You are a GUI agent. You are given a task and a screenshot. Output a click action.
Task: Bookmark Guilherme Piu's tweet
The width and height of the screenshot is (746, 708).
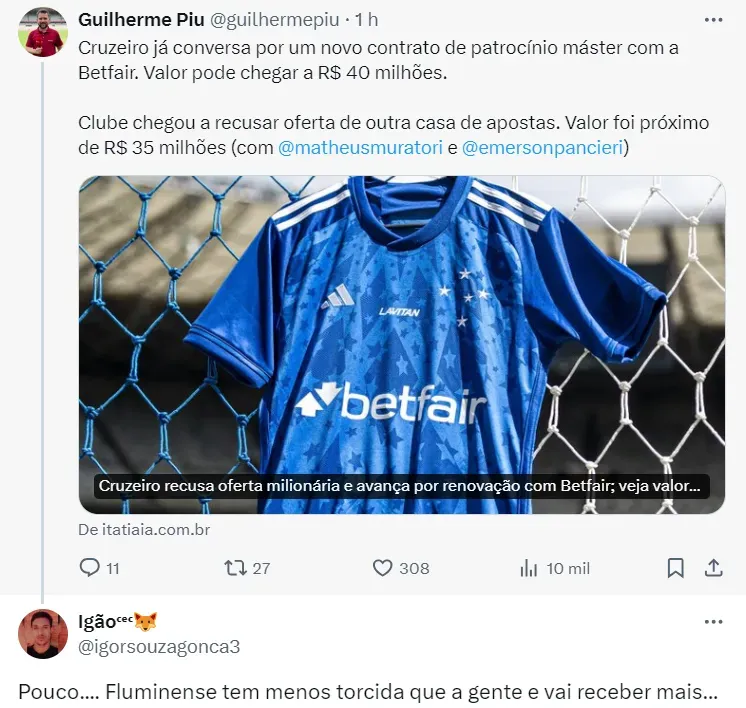coord(676,568)
